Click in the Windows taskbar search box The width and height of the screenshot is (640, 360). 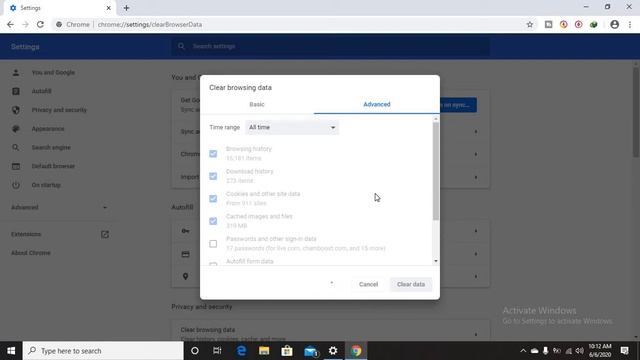[103, 351]
